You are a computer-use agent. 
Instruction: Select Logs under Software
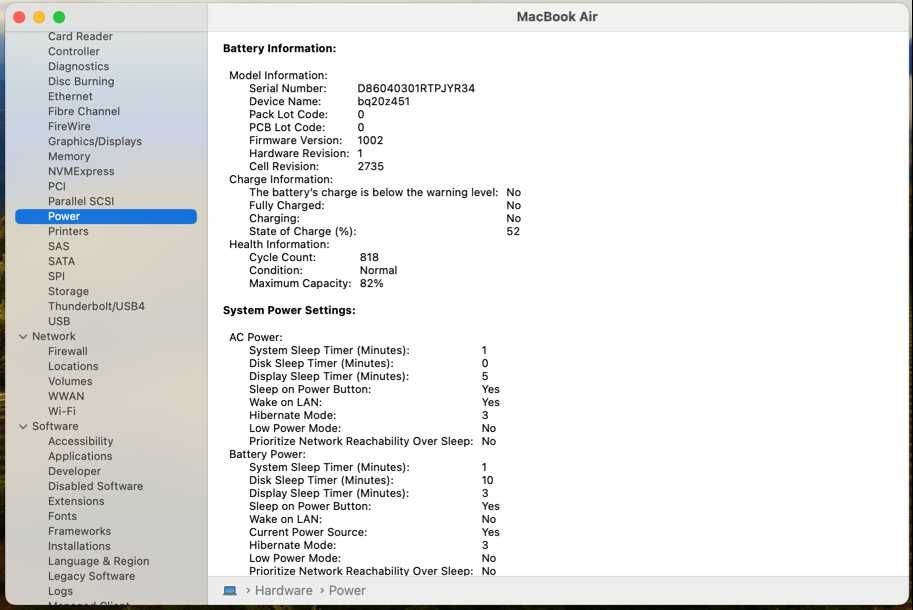coord(60,591)
